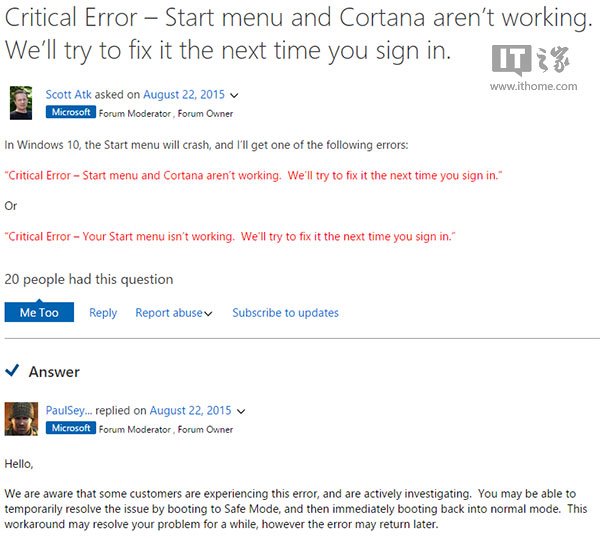Click Scott Atk's avatar photo

tap(21, 103)
